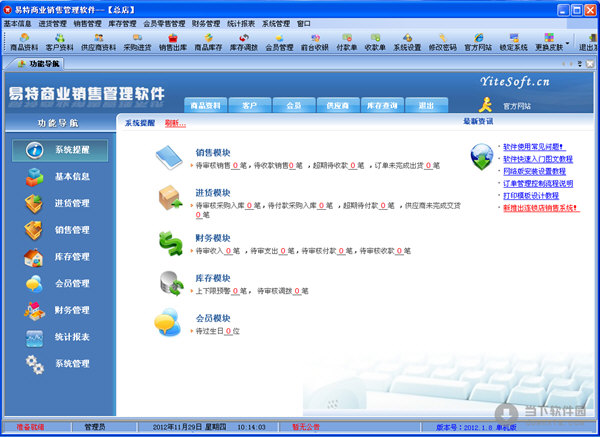The height and width of the screenshot is (437, 600).
Task: Click the 客户 banner tab
Action: point(250,105)
